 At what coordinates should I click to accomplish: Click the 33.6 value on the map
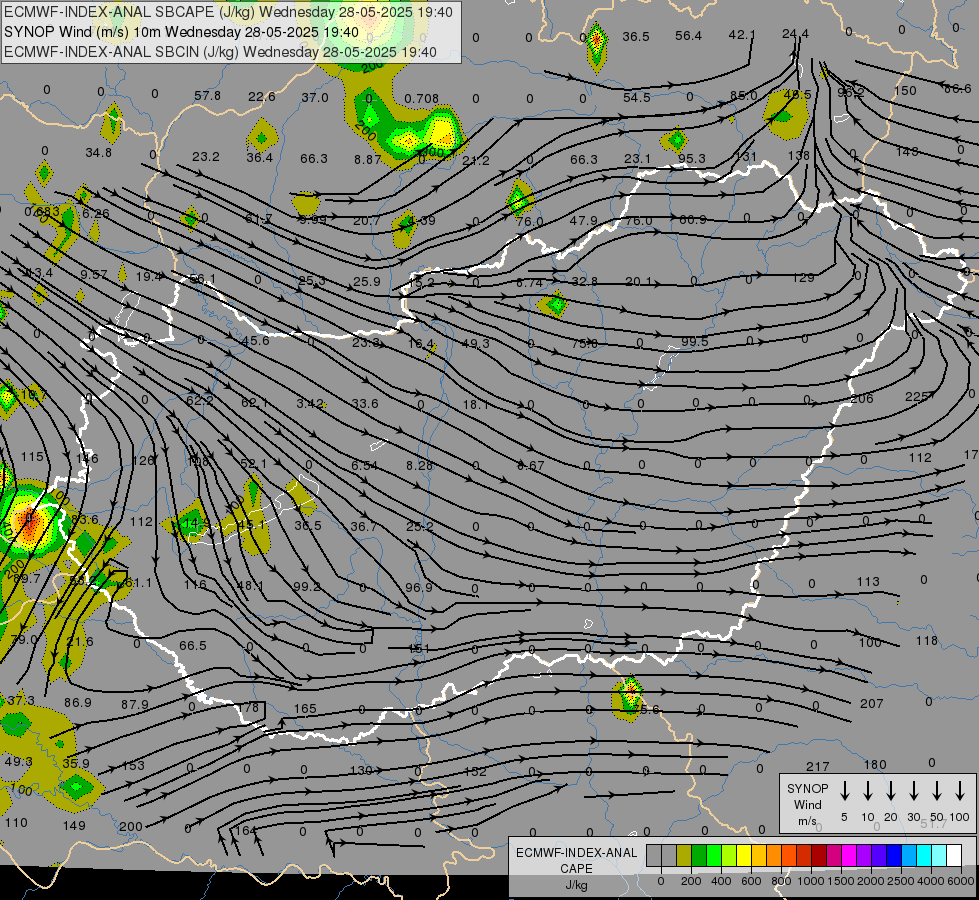click(365, 403)
